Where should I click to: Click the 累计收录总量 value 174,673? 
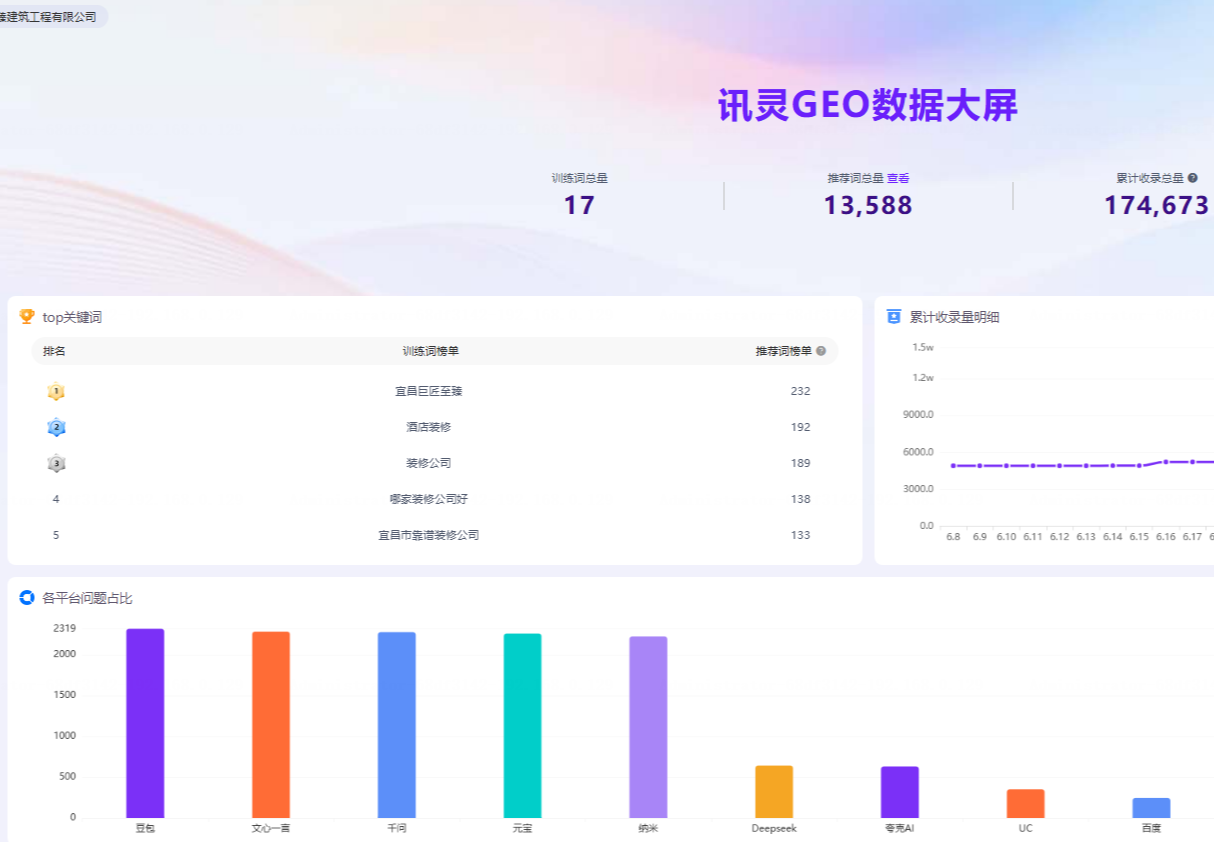click(x=1157, y=205)
